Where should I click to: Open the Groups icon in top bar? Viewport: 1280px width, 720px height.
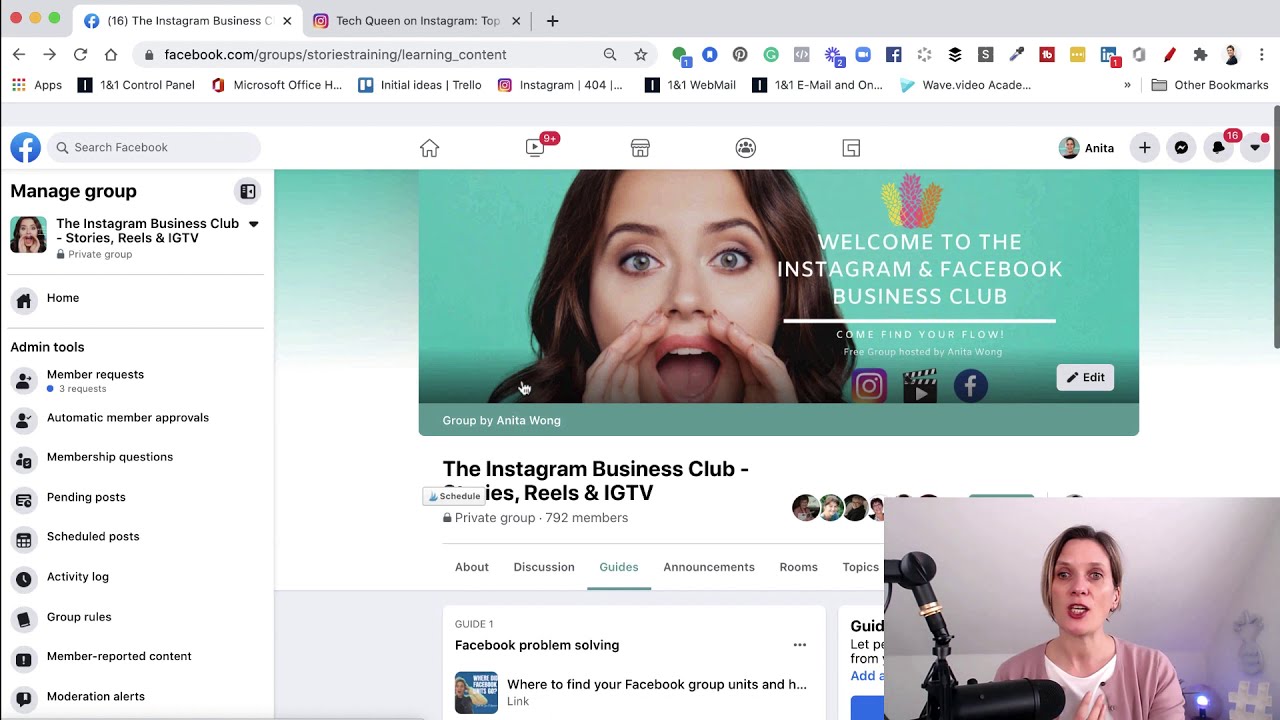[746, 148]
